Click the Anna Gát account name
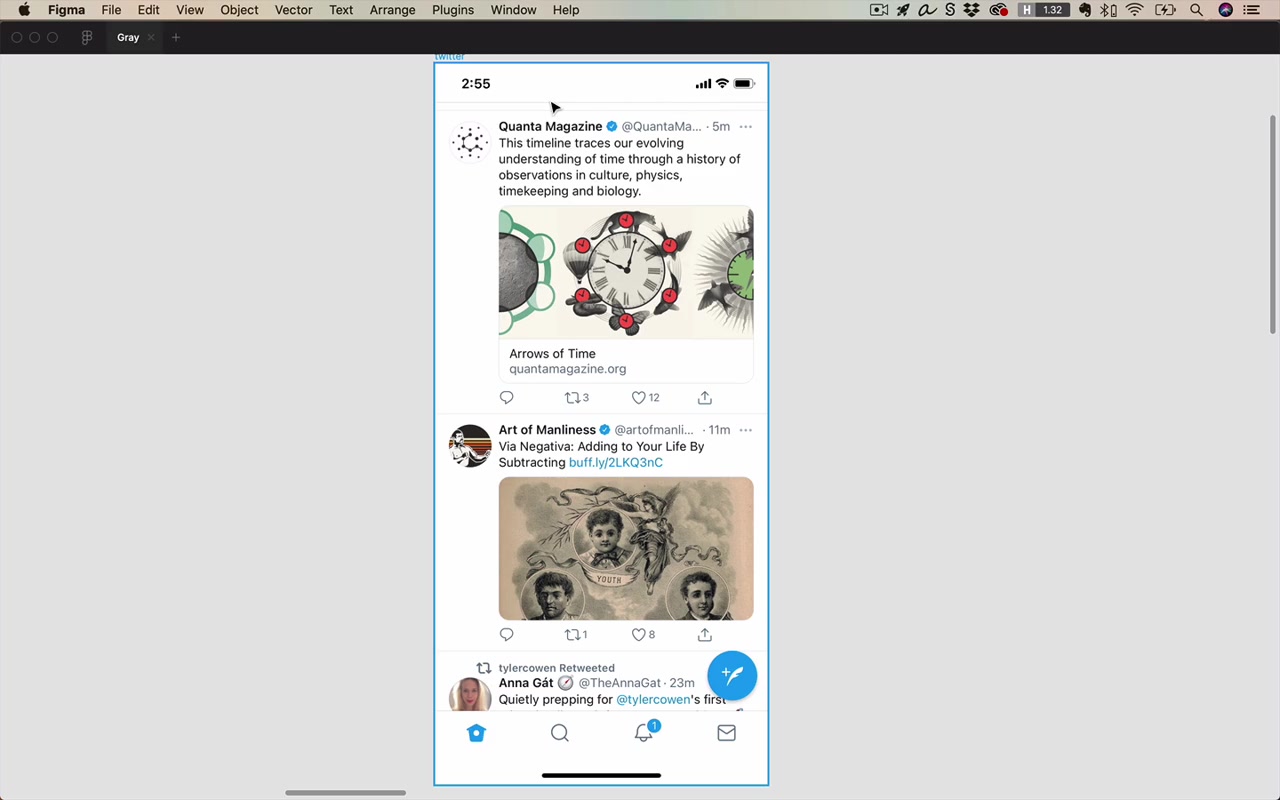1280x800 pixels. 526,683
